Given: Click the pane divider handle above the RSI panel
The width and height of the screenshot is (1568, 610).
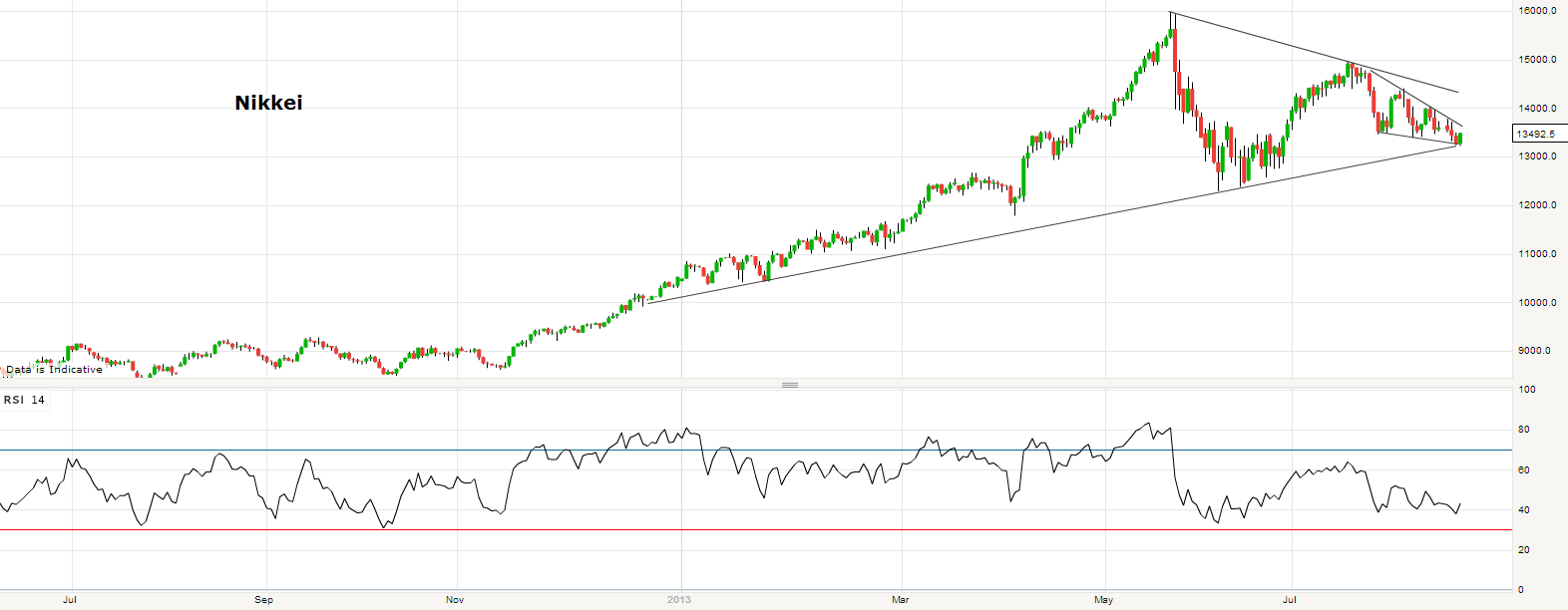Looking at the screenshot, I should point(789,385).
